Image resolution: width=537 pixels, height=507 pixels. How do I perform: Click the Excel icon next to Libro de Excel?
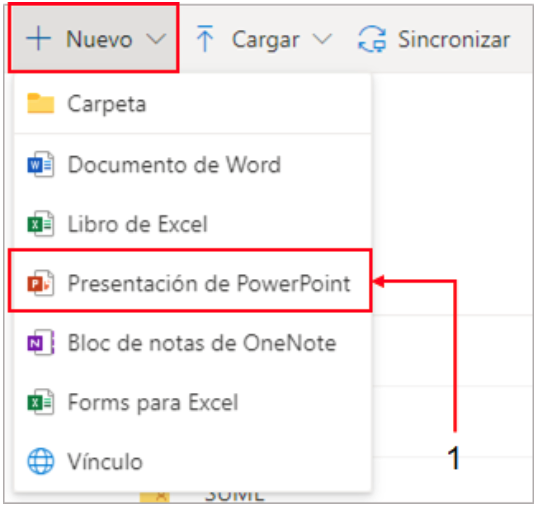[41, 224]
